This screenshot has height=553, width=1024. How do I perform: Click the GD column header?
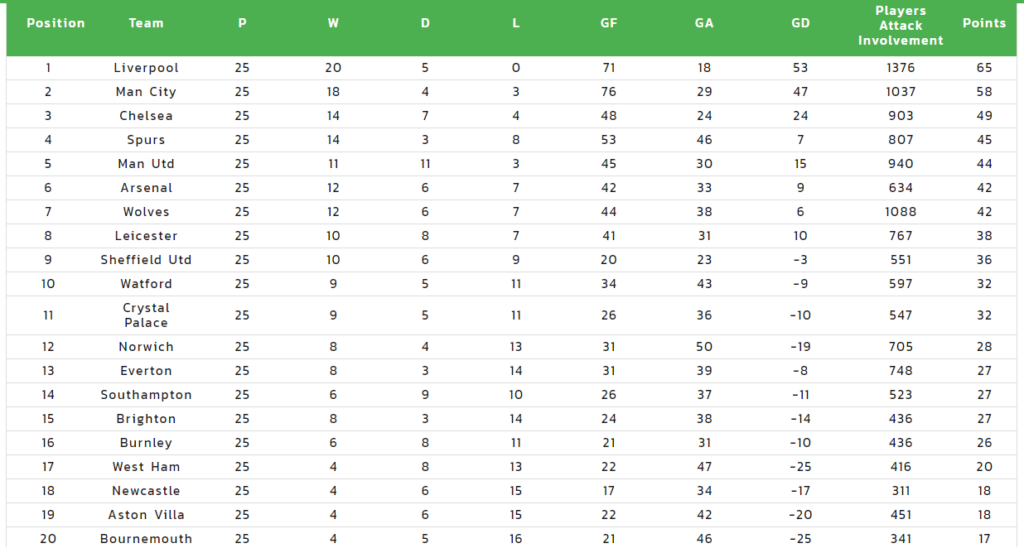(x=800, y=24)
